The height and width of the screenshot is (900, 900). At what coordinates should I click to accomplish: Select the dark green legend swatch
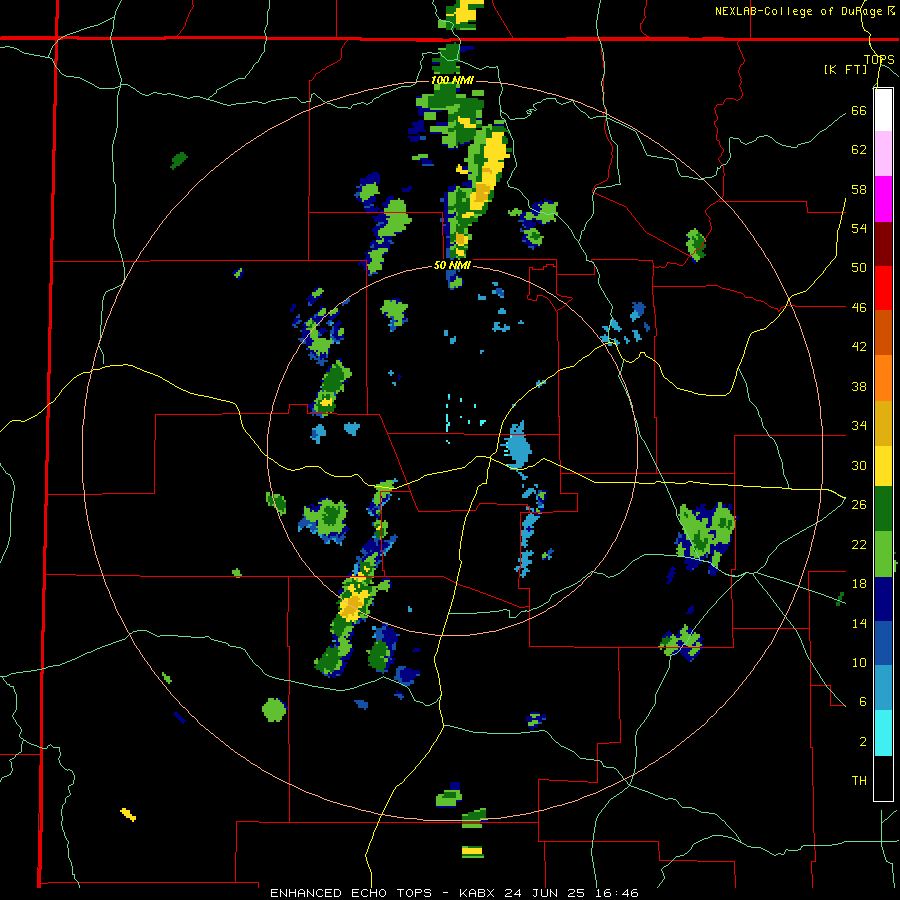click(x=883, y=509)
